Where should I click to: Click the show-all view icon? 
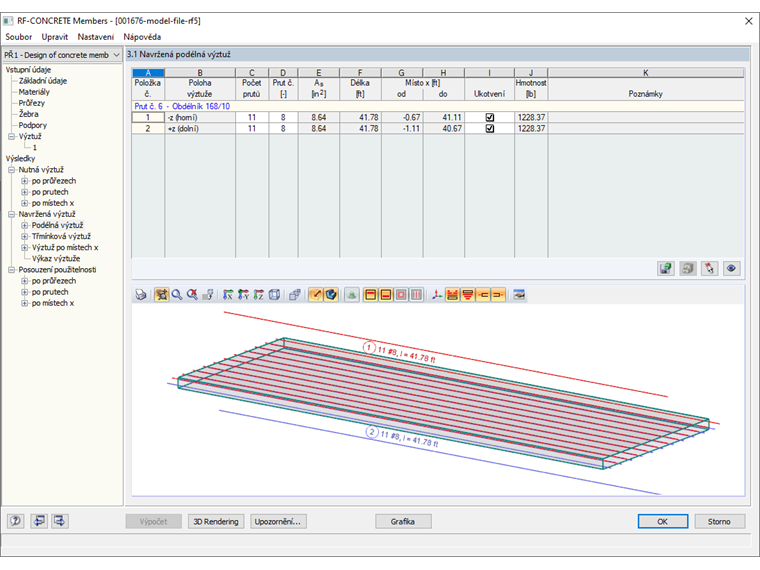[x=162, y=295]
